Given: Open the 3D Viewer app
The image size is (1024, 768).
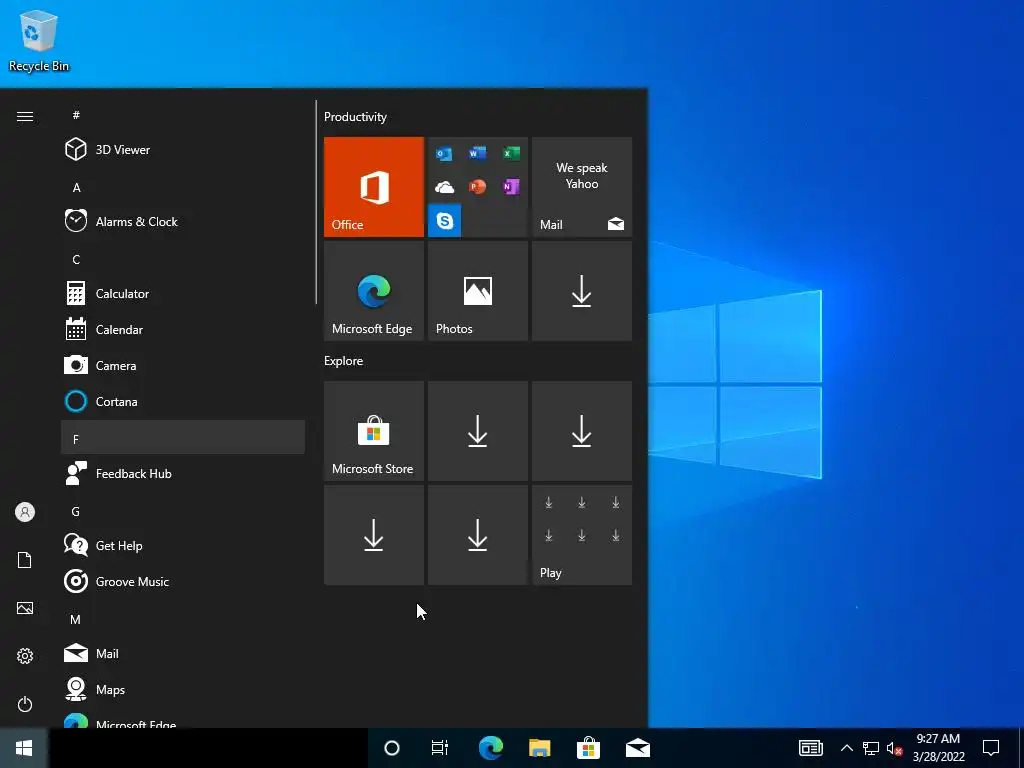Looking at the screenshot, I should [183, 150].
